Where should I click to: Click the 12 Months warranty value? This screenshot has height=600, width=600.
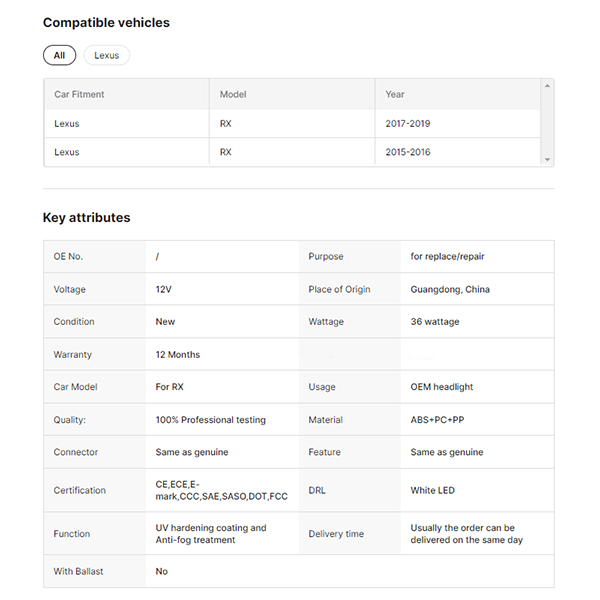point(178,354)
